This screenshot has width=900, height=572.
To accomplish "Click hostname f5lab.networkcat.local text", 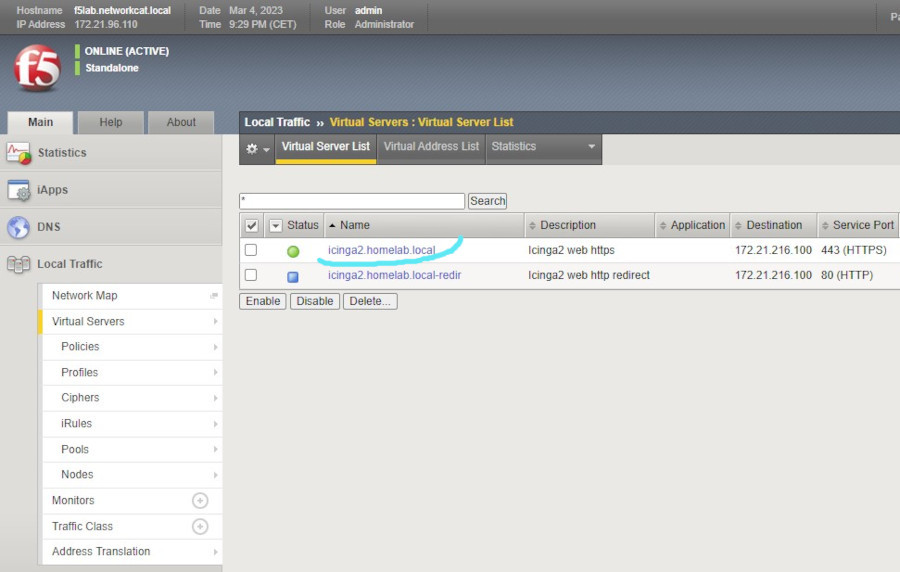I will pos(122,10).
